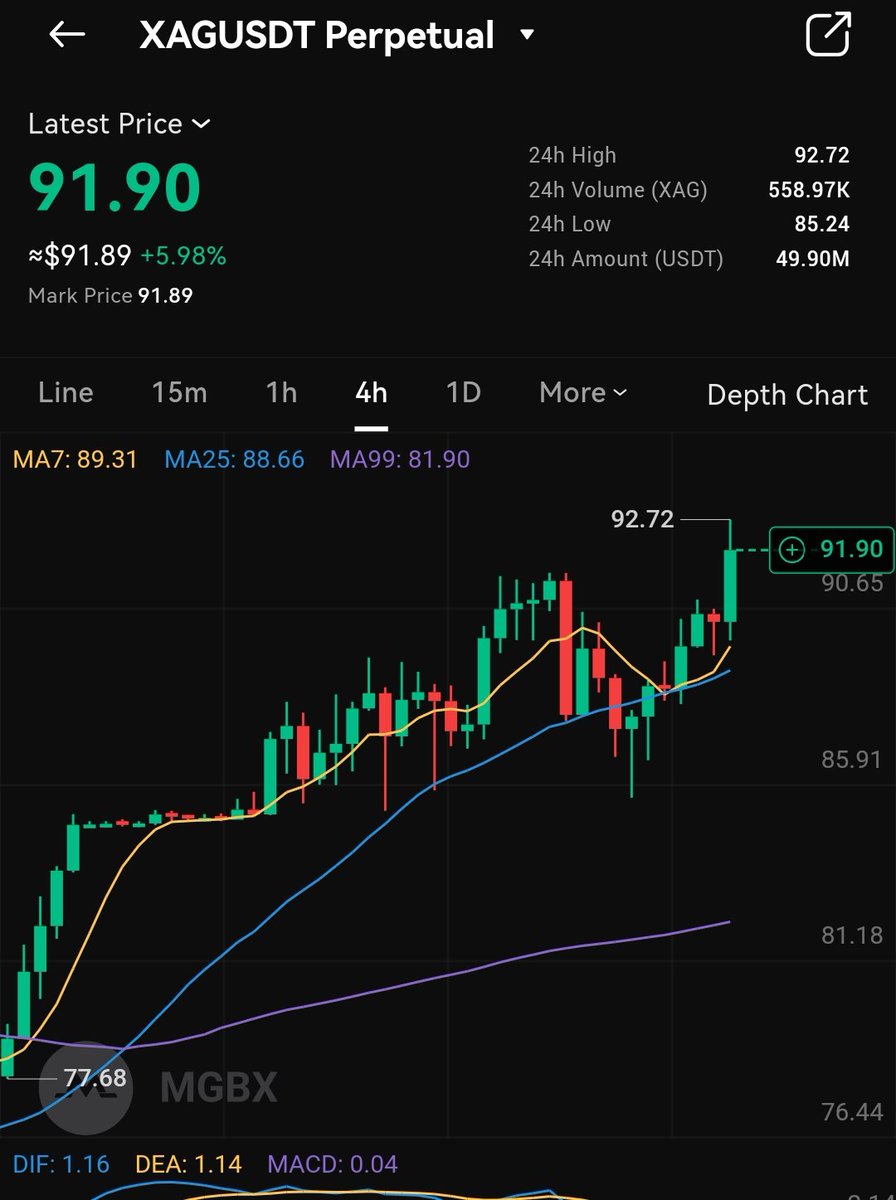The width and height of the screenshot is (896, 1200).
Task: Open the Depth Chart view
Action: point(787,395)
